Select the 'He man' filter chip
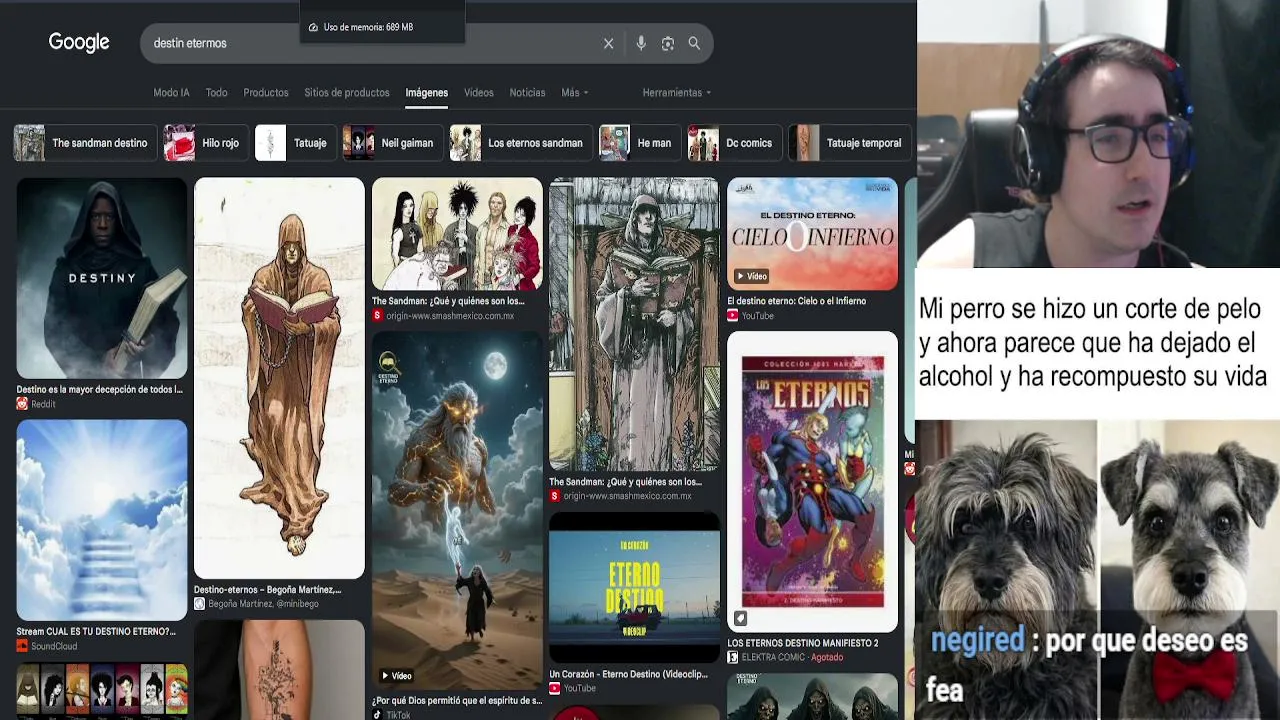The height and width of the screenshot is (720, 1280). point(640,143)
